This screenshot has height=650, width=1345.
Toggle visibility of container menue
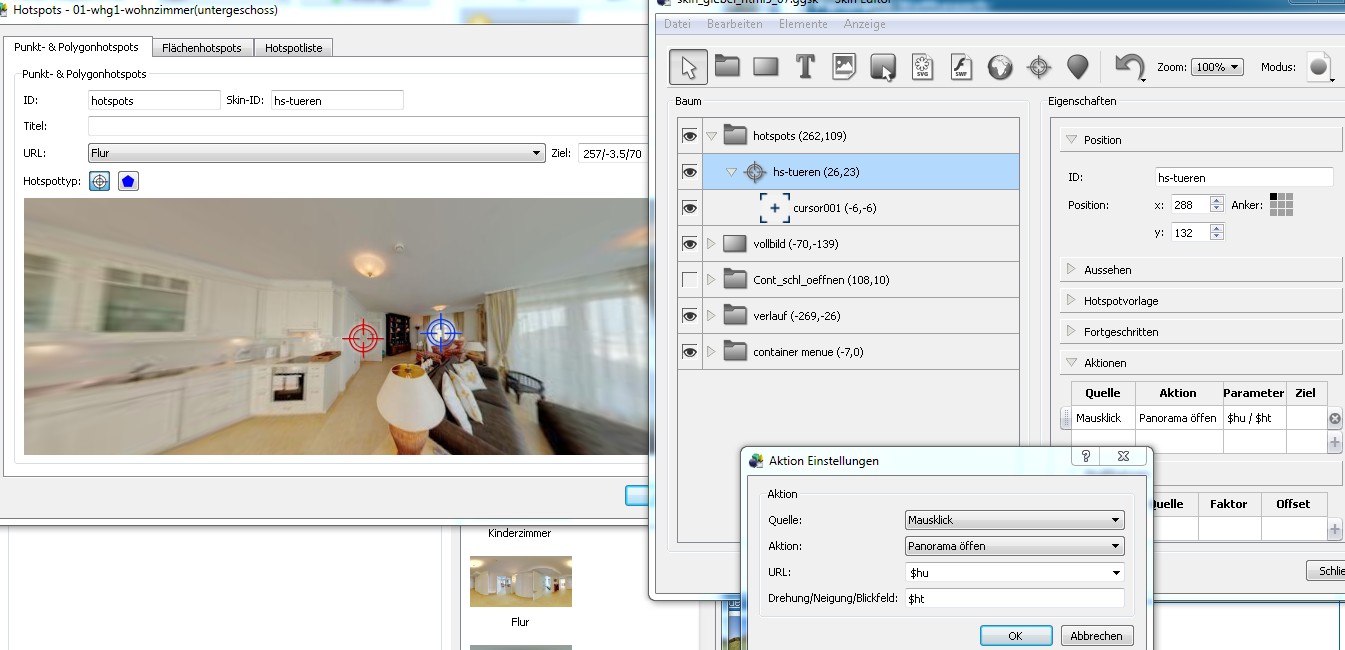coord(689,352)
